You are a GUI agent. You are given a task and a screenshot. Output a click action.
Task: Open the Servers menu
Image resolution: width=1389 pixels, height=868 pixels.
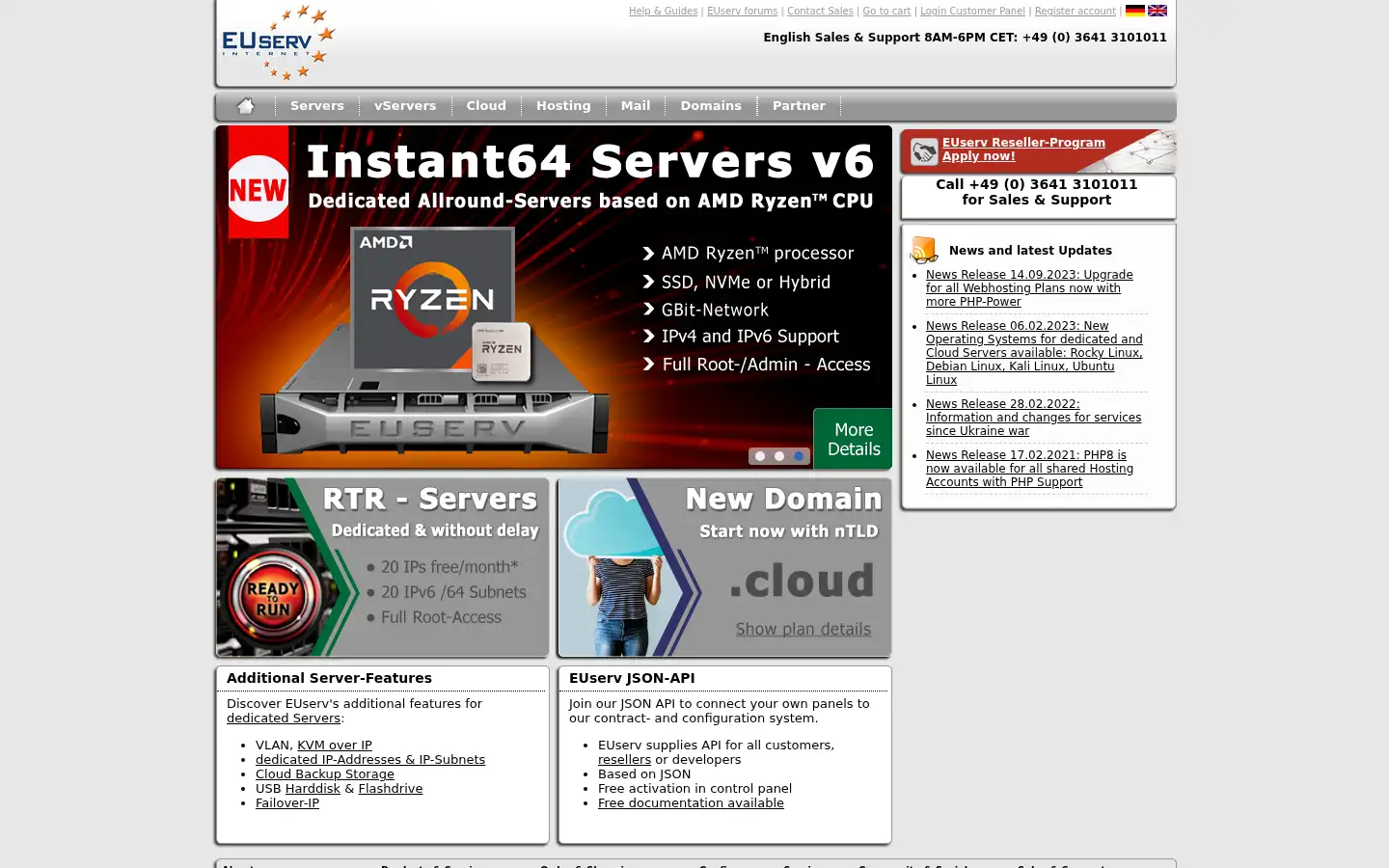tap(317, 106)
